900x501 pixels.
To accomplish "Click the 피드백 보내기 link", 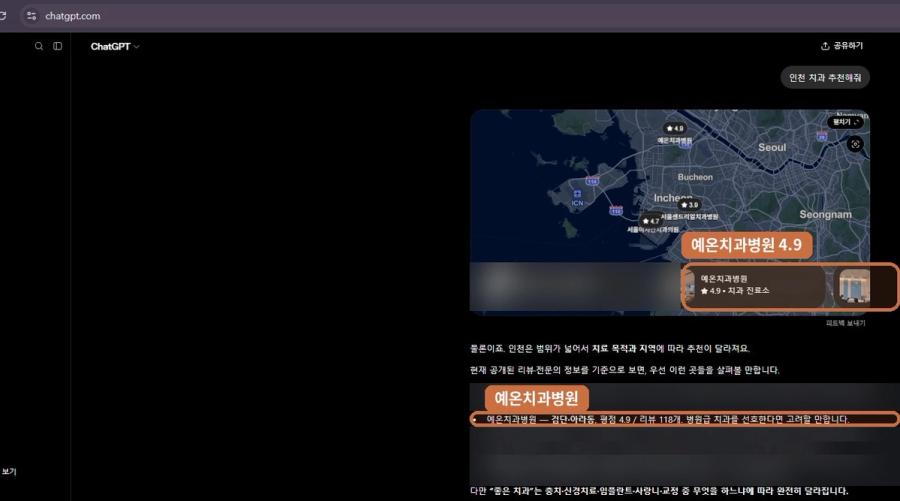I will tap(845, 323).
